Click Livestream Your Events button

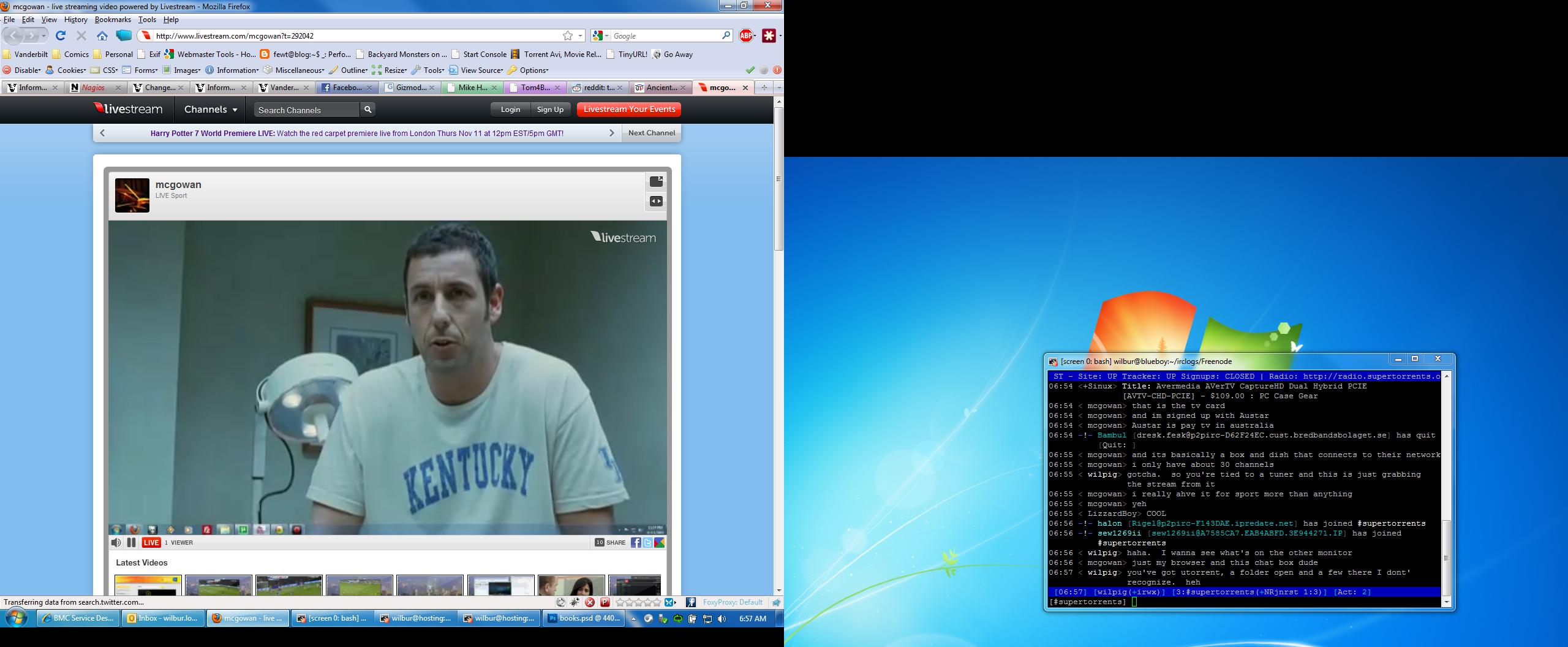click(x=629, y=110)
